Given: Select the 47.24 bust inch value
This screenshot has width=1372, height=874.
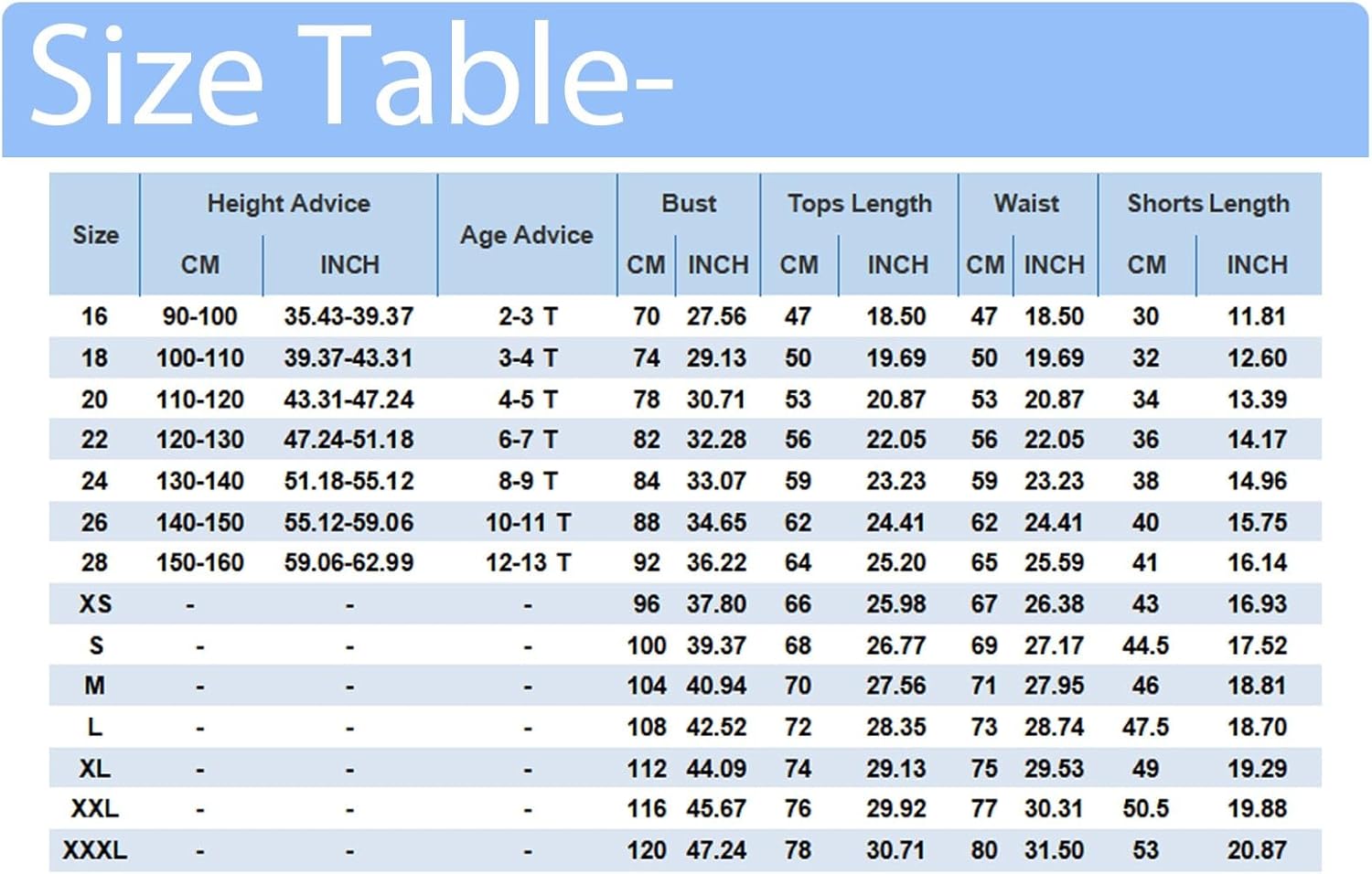Looking at the screenshot, I should coord(716,850).
